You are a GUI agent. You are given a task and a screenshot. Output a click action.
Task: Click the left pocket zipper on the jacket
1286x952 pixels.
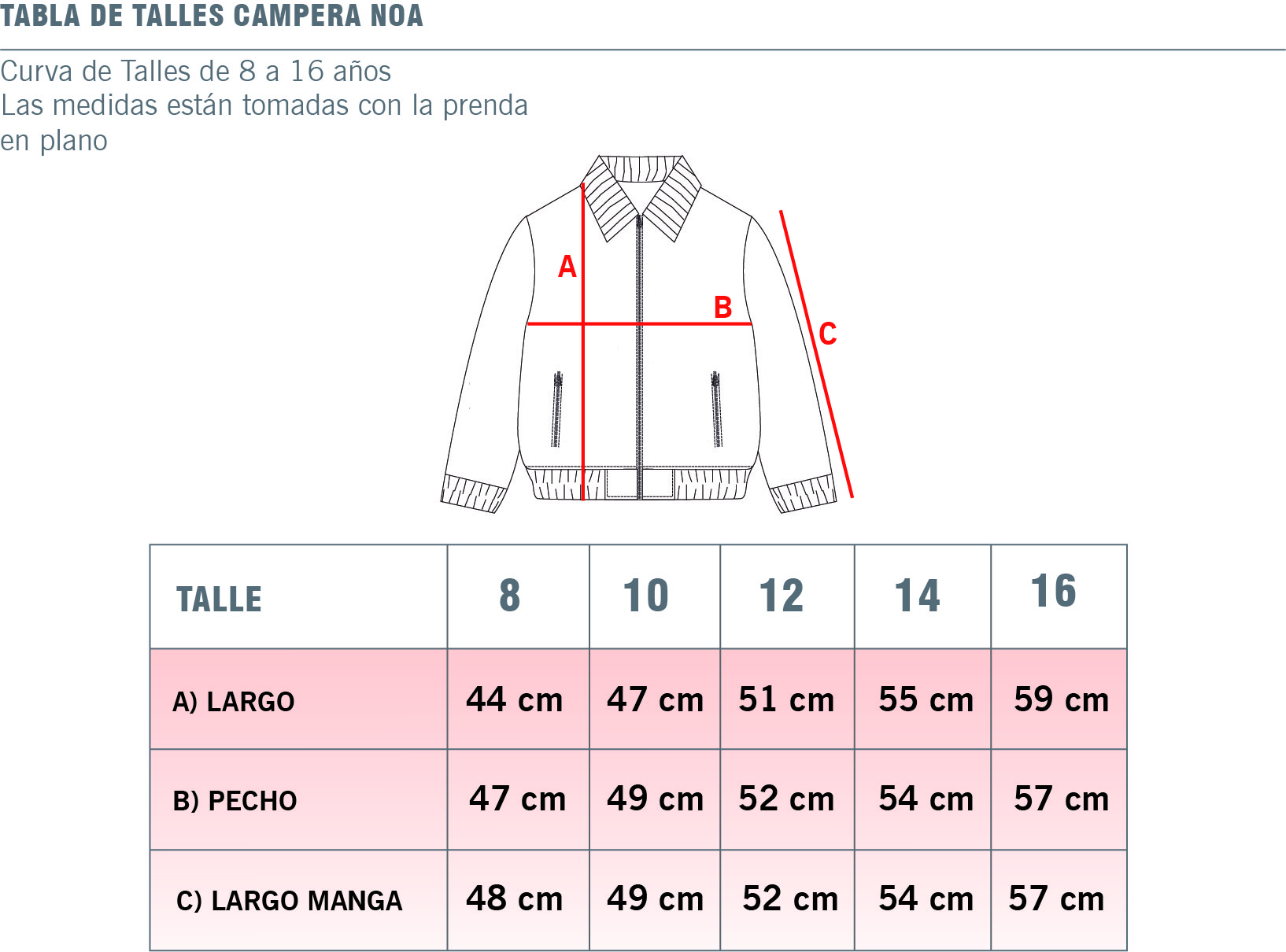[x=557, y=409]
